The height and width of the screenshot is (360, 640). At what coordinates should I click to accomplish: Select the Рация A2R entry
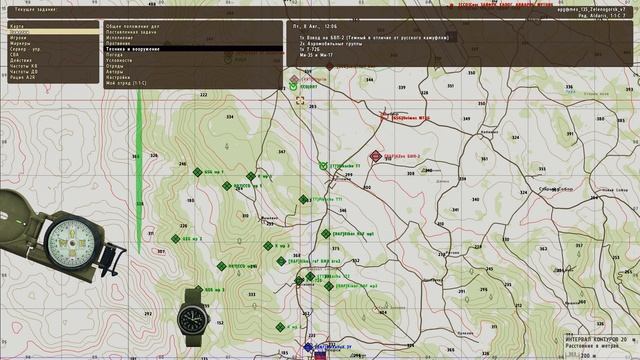coord(22,77)
